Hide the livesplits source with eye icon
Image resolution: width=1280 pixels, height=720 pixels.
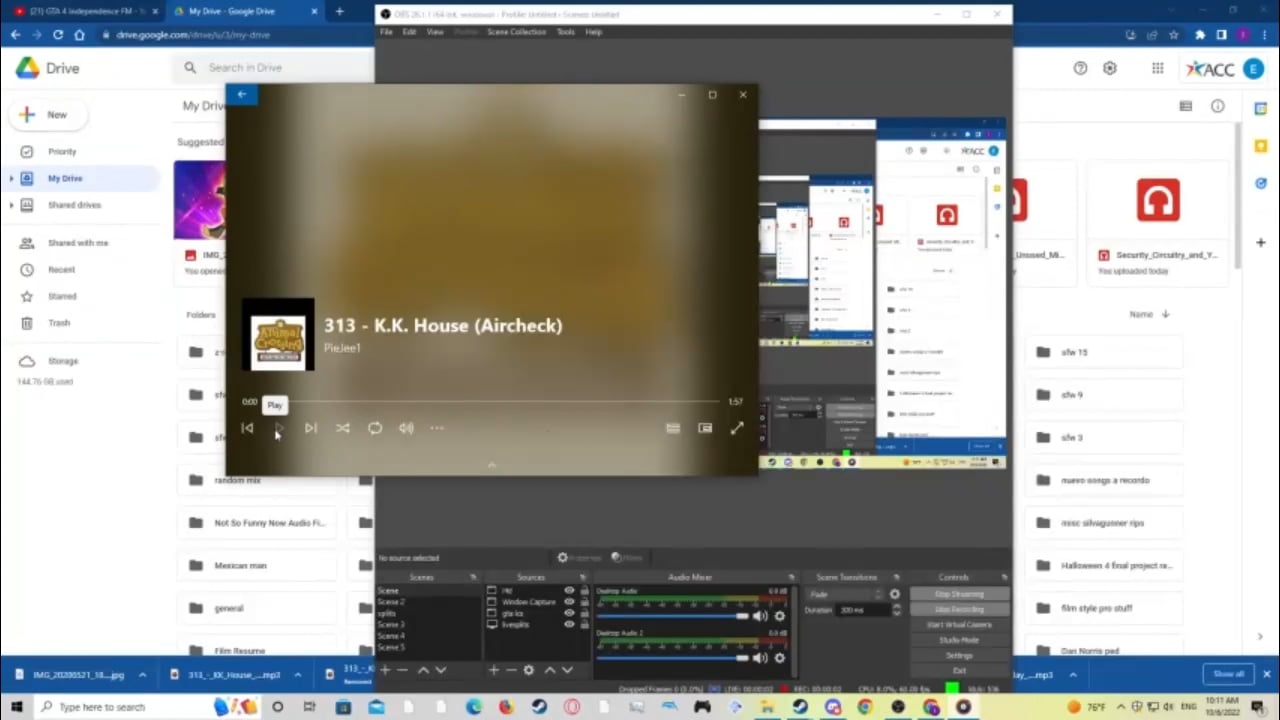coord(569,624)
